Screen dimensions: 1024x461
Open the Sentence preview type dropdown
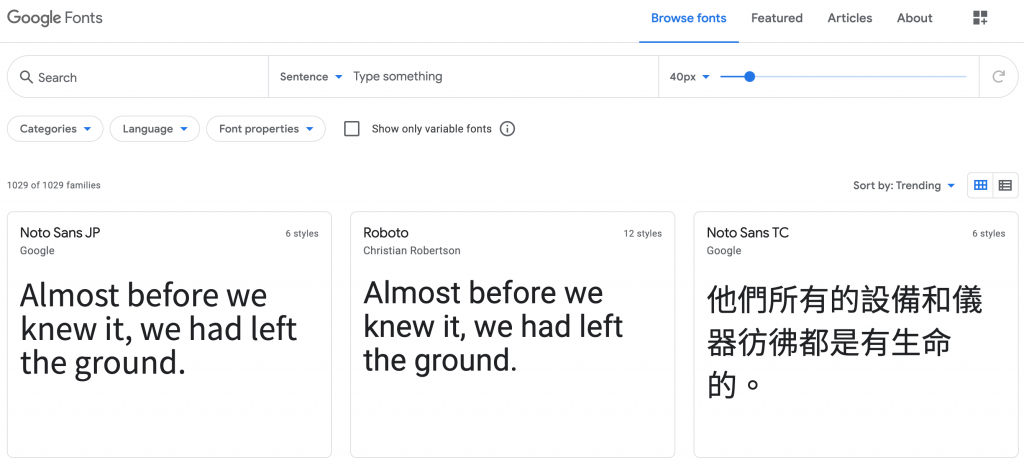pyautogui.click(x=311, y=76)
